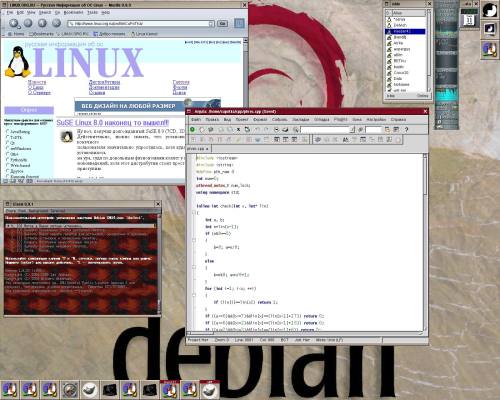Click Mozilla's Forward navigation button
Viewport: 500px width, 400px height.
click(x=28, y=23)
